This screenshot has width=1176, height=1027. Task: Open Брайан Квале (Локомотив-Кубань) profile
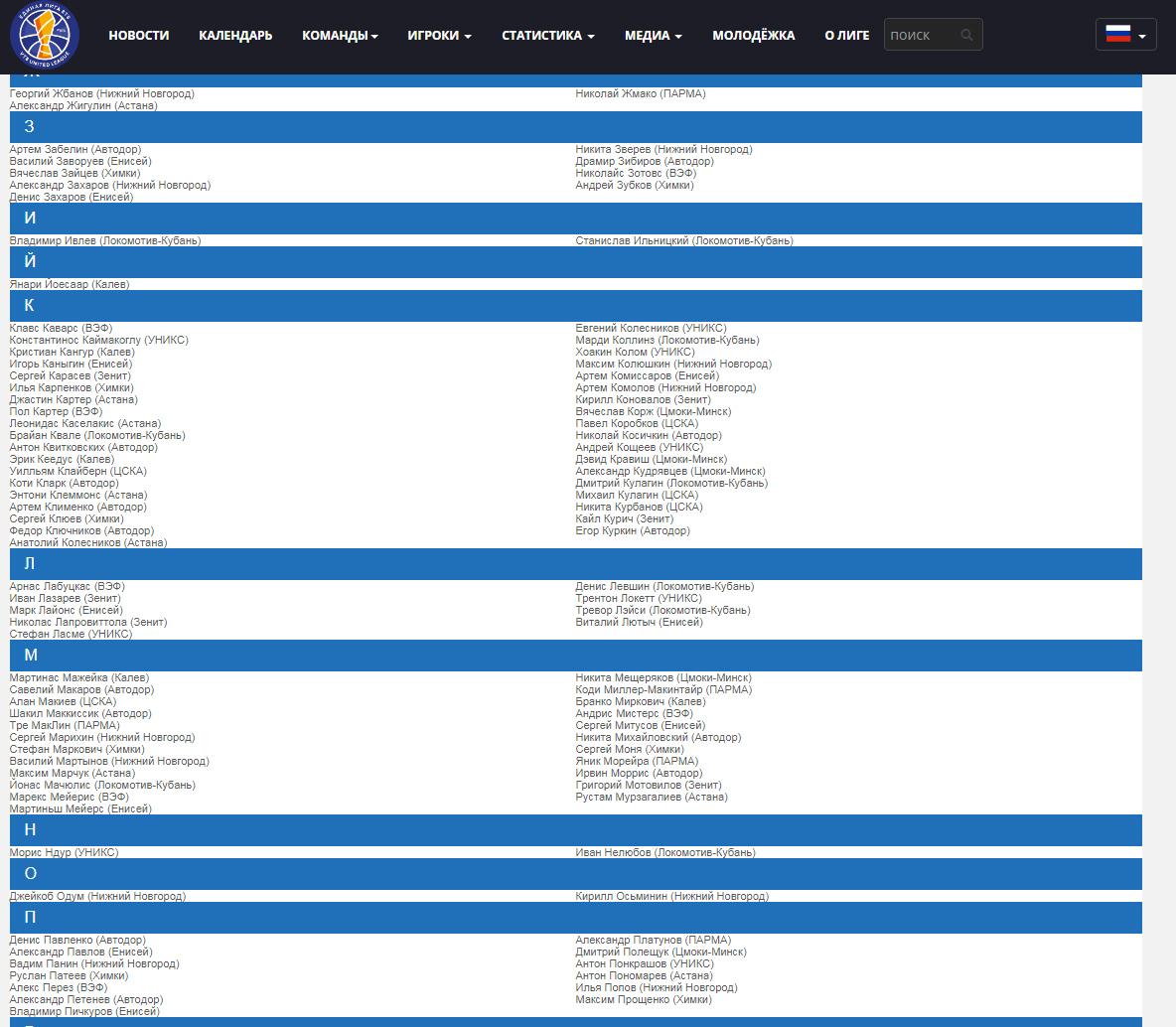coord(97,435)
